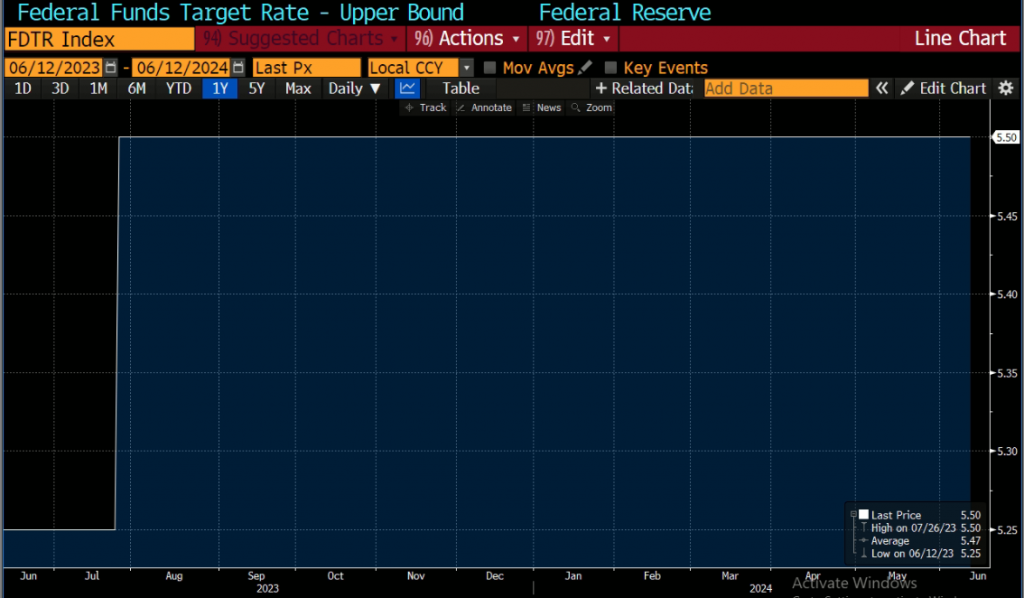Activate Track crosshair tool
Screen dimensions: 1024x598
pyautogui.click(x=425, y=108)
